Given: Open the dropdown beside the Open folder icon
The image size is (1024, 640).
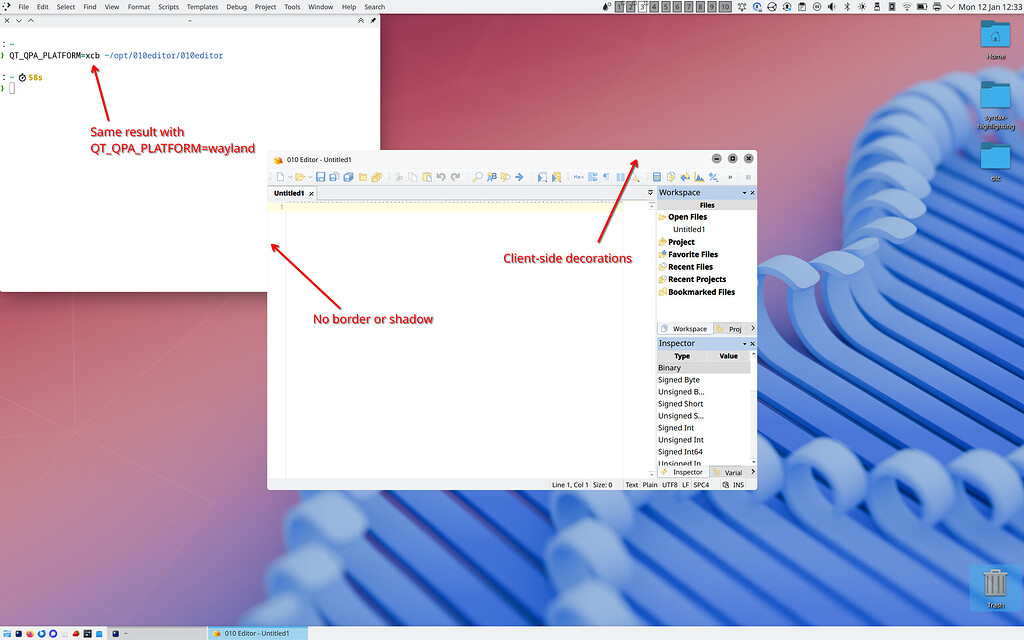Looking at the screenshot, I should coord(310,177).
